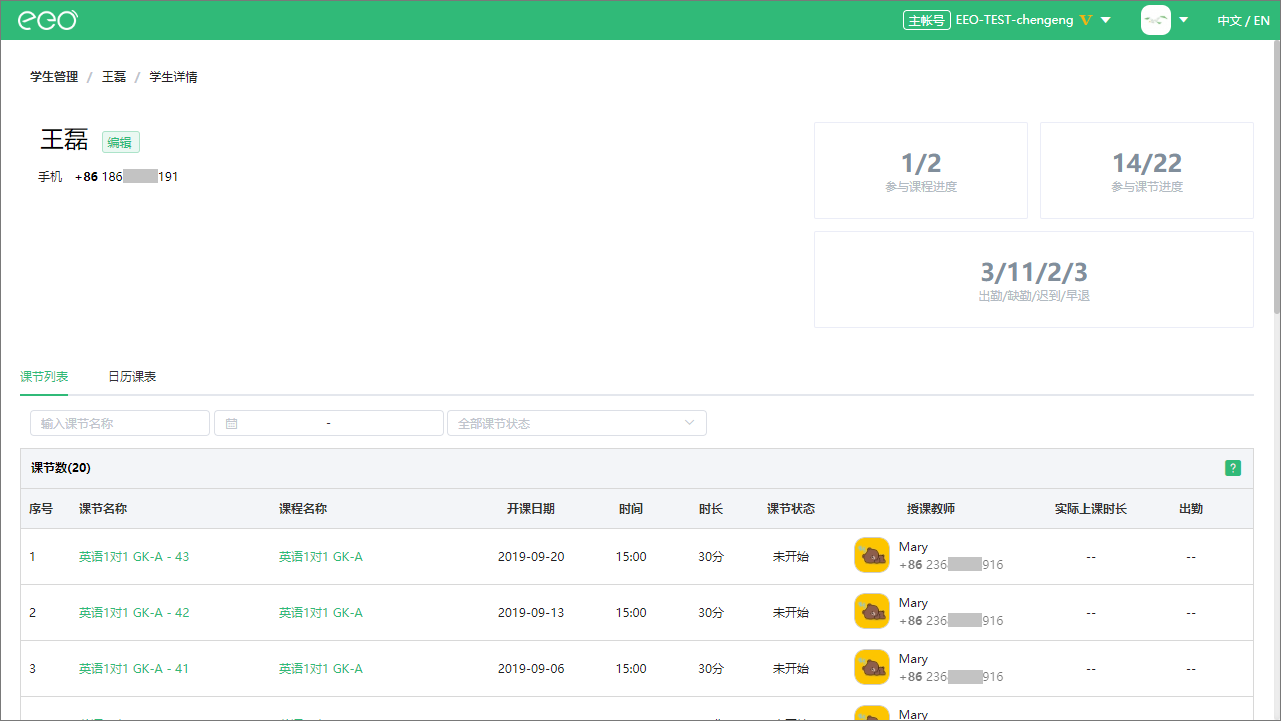
Task: Click the 授课教师 column header
Action: (x=931, y=509)
